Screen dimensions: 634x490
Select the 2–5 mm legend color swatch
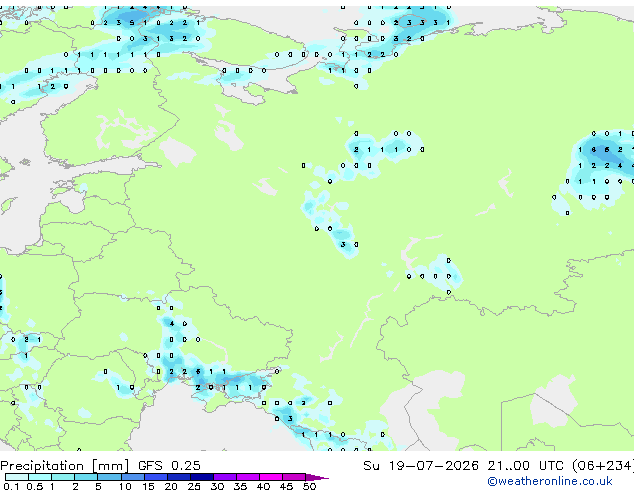pos(86,477)
